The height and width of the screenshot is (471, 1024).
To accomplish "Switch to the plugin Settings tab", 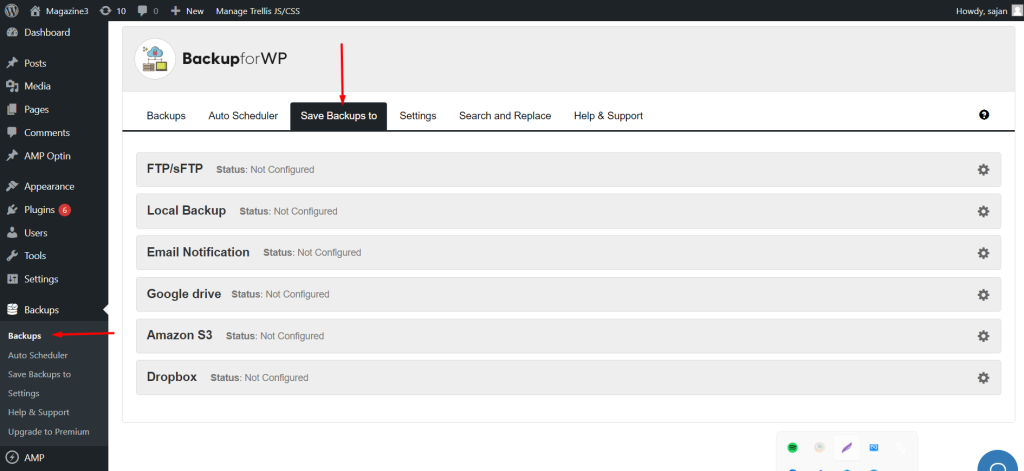I will click(418, 116).
